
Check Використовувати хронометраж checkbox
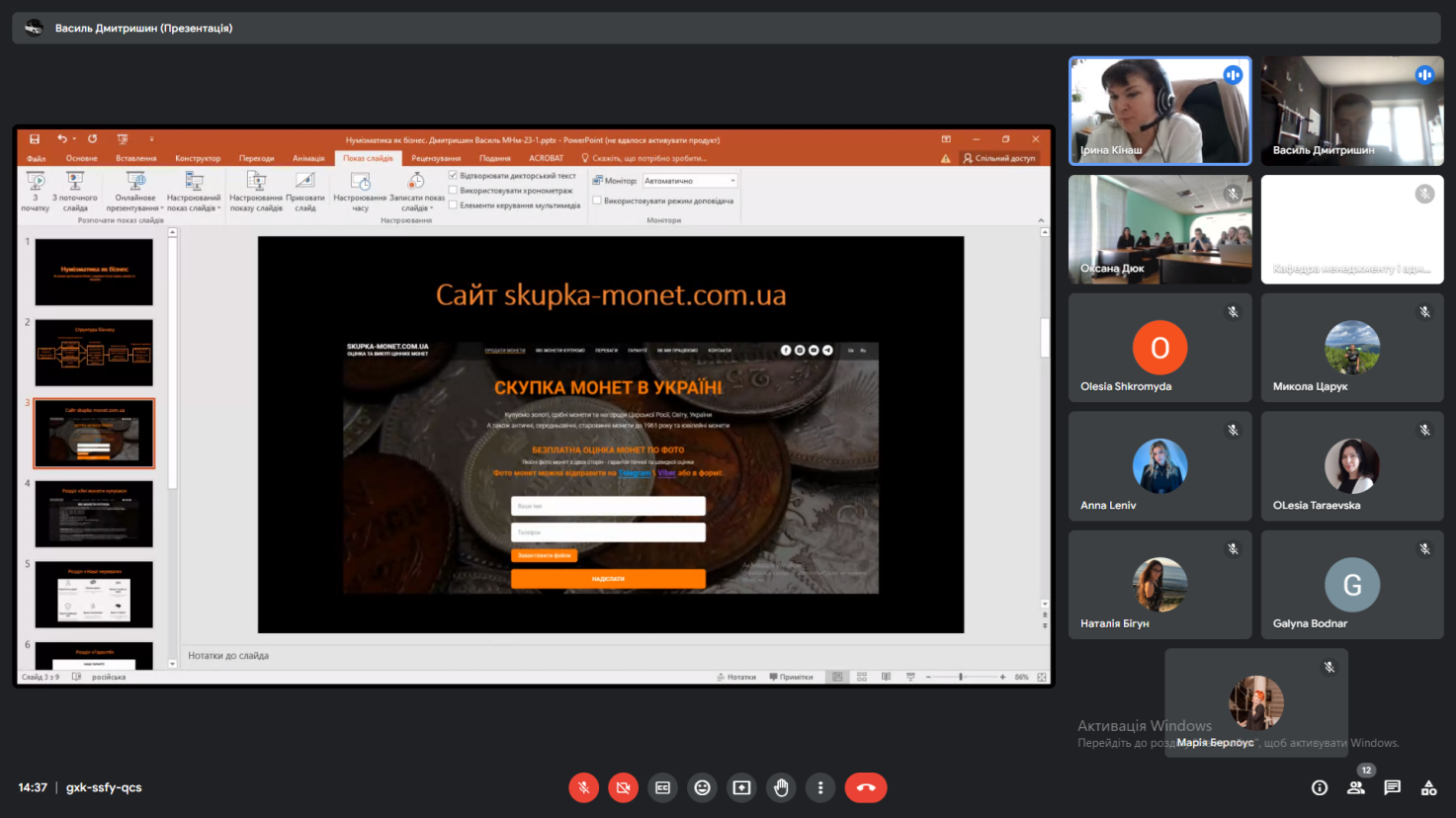click(x=454, y=191)
